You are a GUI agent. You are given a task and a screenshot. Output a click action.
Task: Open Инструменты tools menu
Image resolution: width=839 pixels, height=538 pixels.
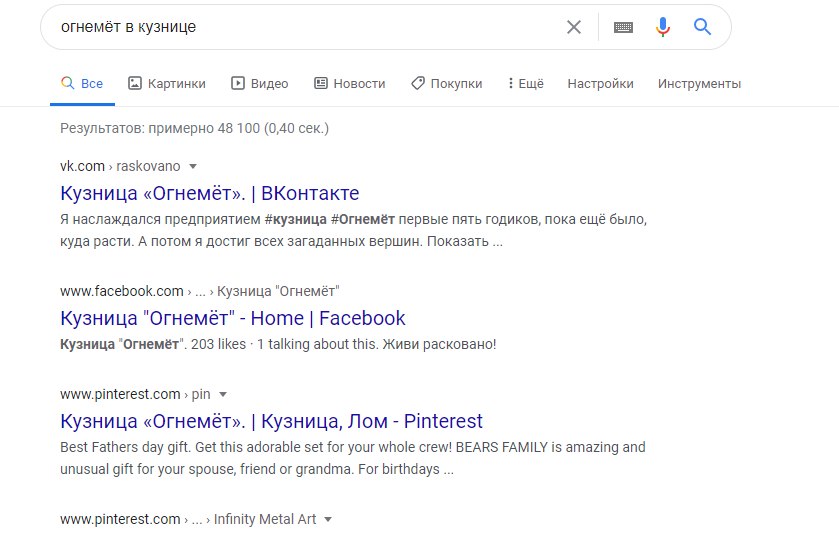pyautogui.click(x=699, y=84)
